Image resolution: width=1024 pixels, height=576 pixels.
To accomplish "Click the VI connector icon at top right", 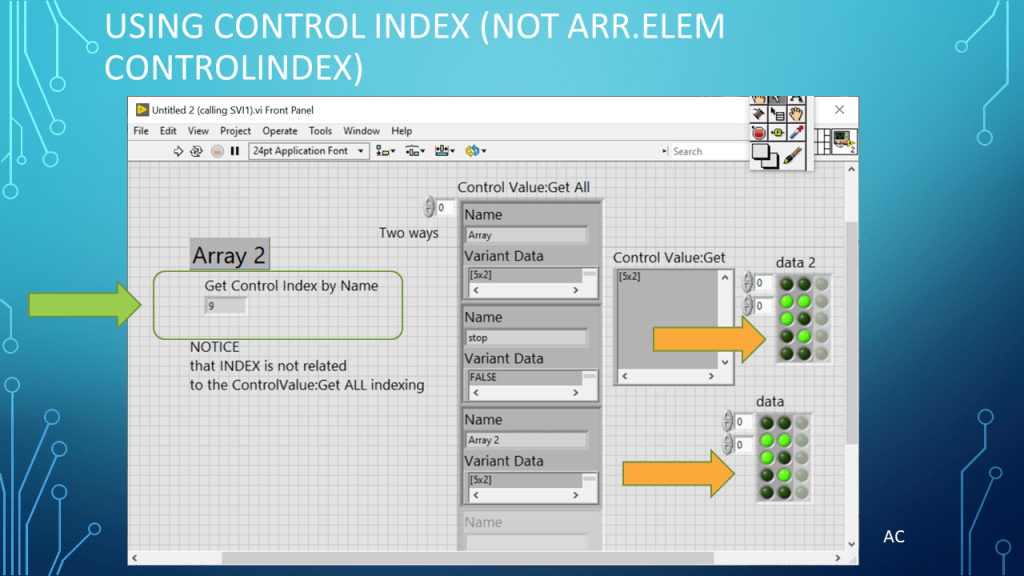I will (841, 138).
